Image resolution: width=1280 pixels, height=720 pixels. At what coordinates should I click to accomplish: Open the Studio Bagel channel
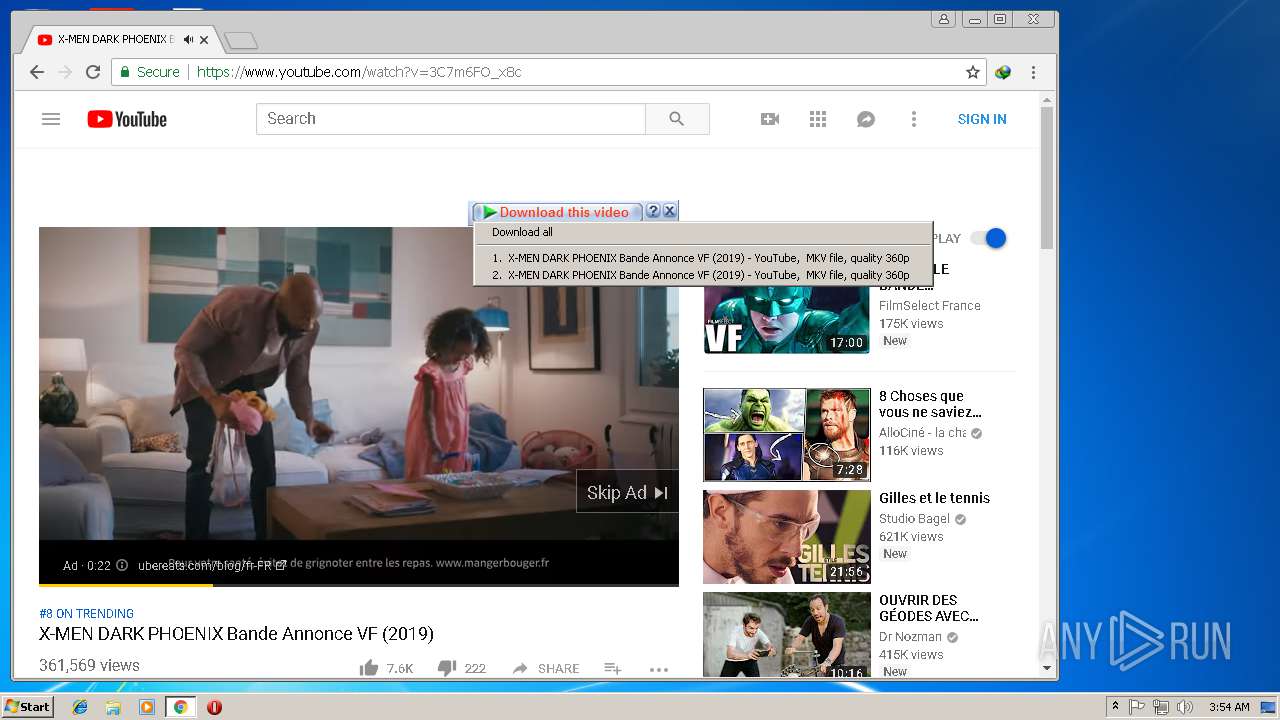[x=915, y=519]
